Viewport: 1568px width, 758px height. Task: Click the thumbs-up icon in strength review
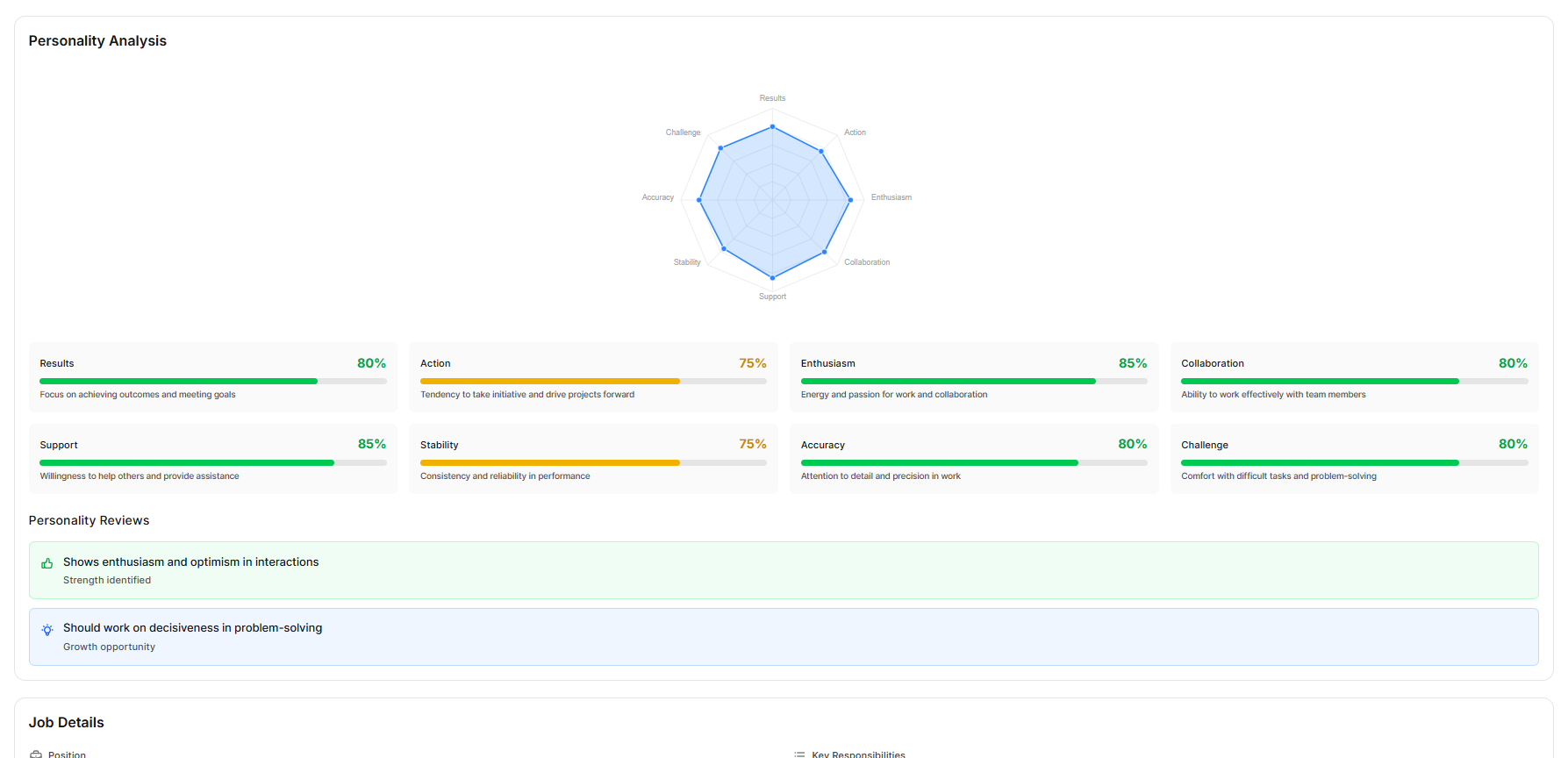click(x=47, y=563)
